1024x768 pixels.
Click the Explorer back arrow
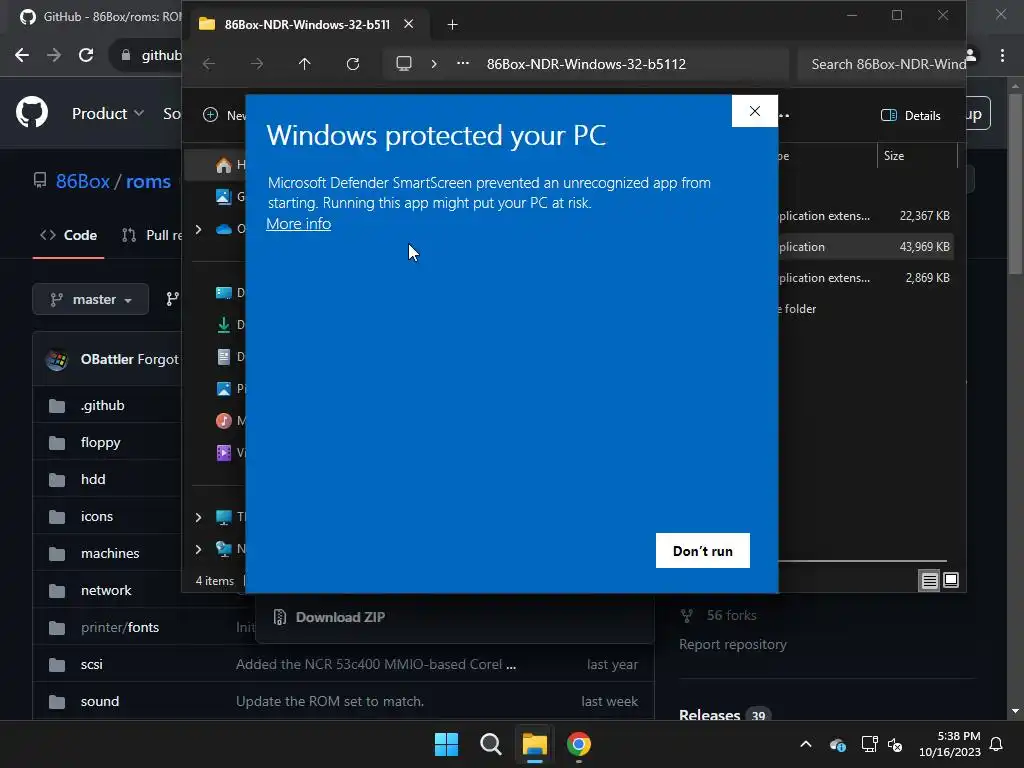(x=209, y=64)
